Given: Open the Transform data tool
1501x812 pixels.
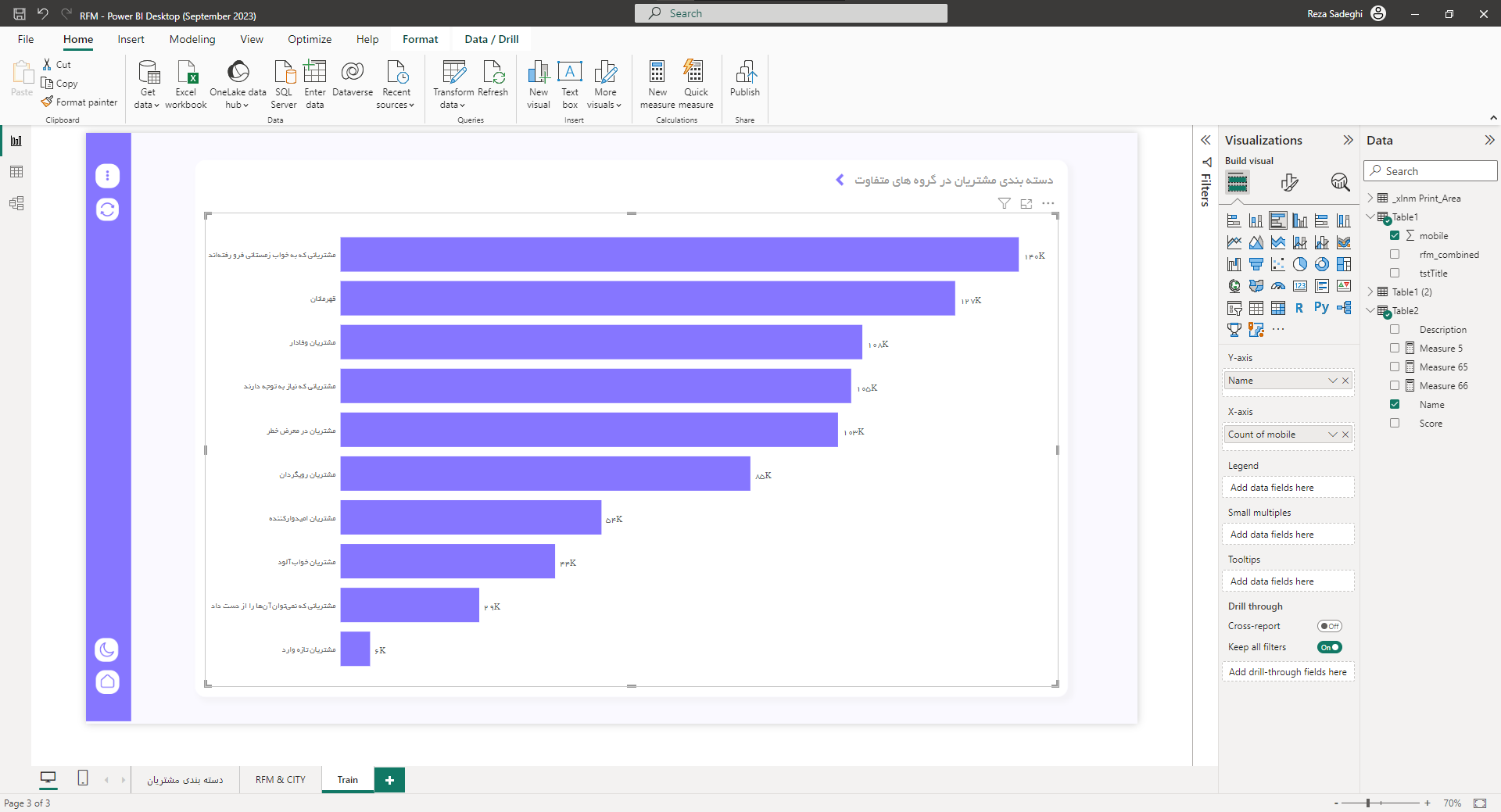Looking at the screenshot, I should (x=453, y=73).
